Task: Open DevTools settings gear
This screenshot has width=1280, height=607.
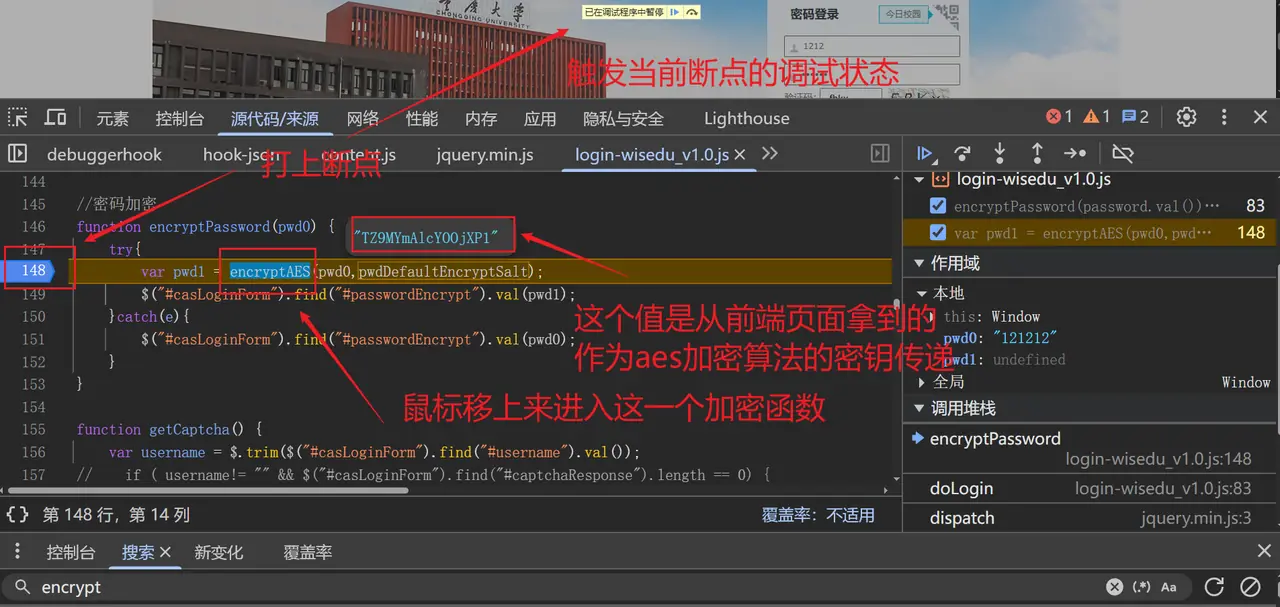Action: click(1186, 117)
